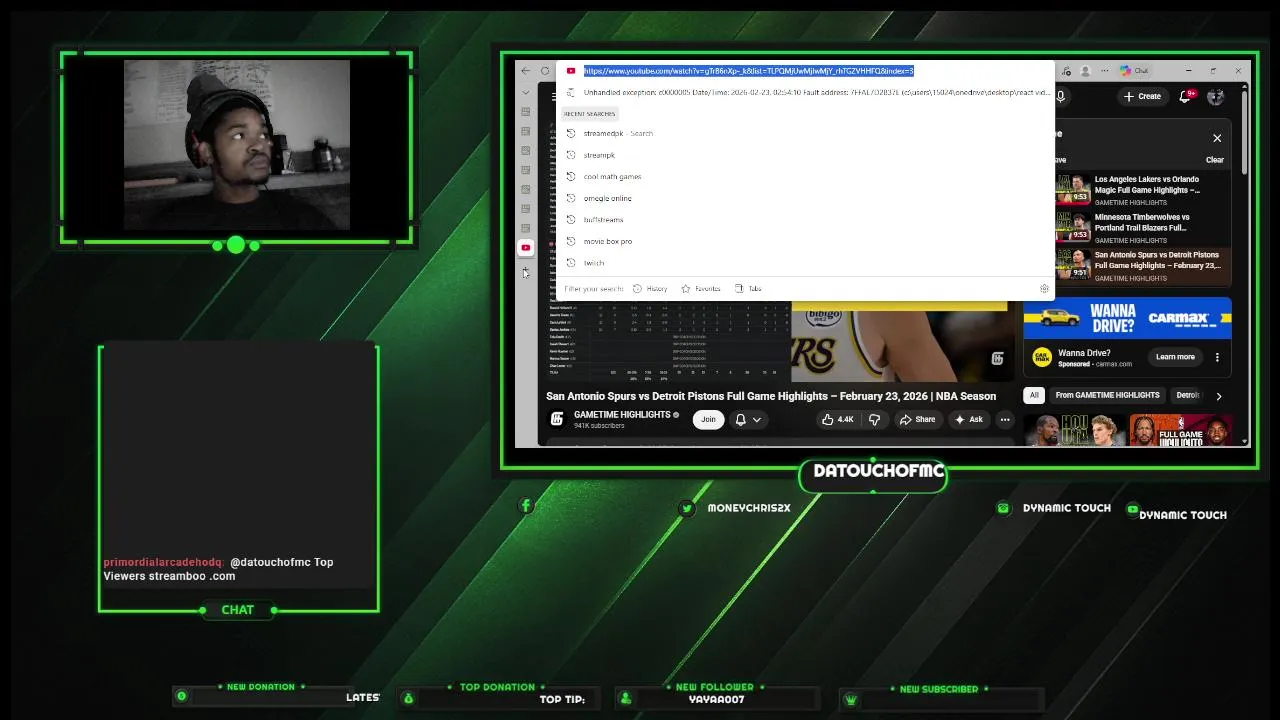Image resolution: width=1280 pixels, height=720 pixels.
Task: Filter address bar search by Tabs
Action: coord(748,288)
